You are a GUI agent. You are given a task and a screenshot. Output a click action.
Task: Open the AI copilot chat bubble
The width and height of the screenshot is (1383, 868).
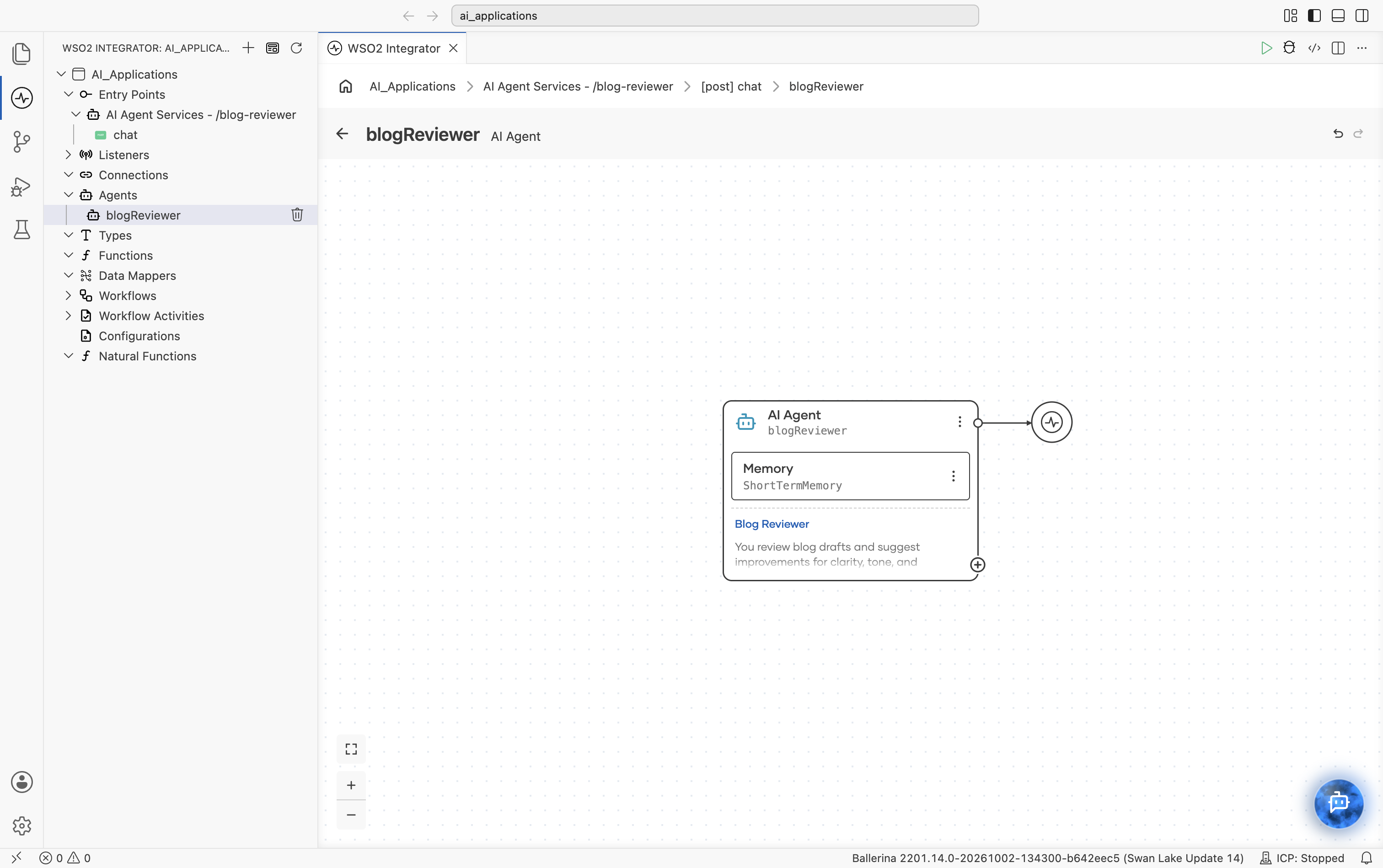[x=1339, y=803]
